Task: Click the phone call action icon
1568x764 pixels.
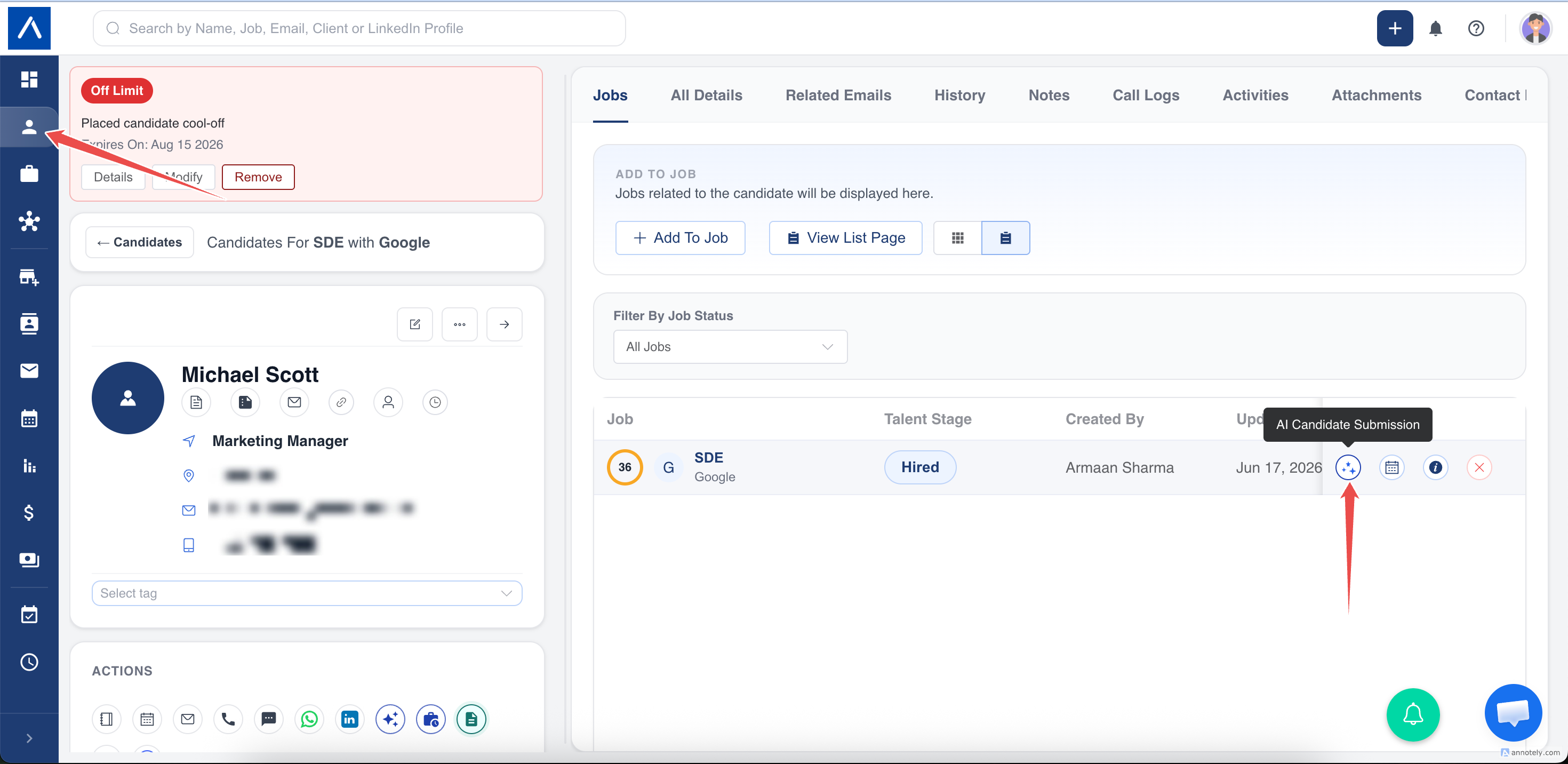Action: pos(228,719)
